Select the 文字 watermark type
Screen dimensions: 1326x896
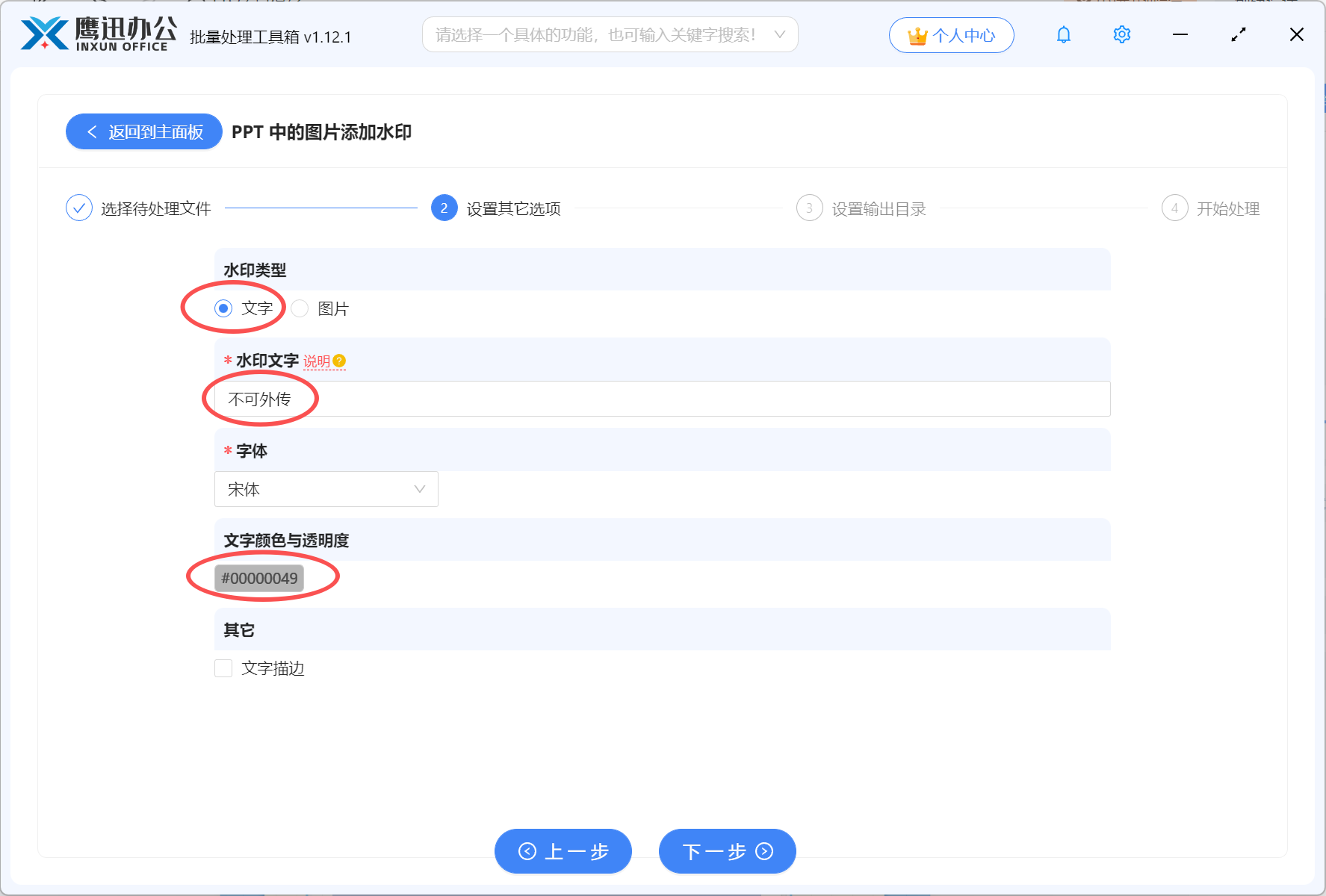click(x=222, y=308)
